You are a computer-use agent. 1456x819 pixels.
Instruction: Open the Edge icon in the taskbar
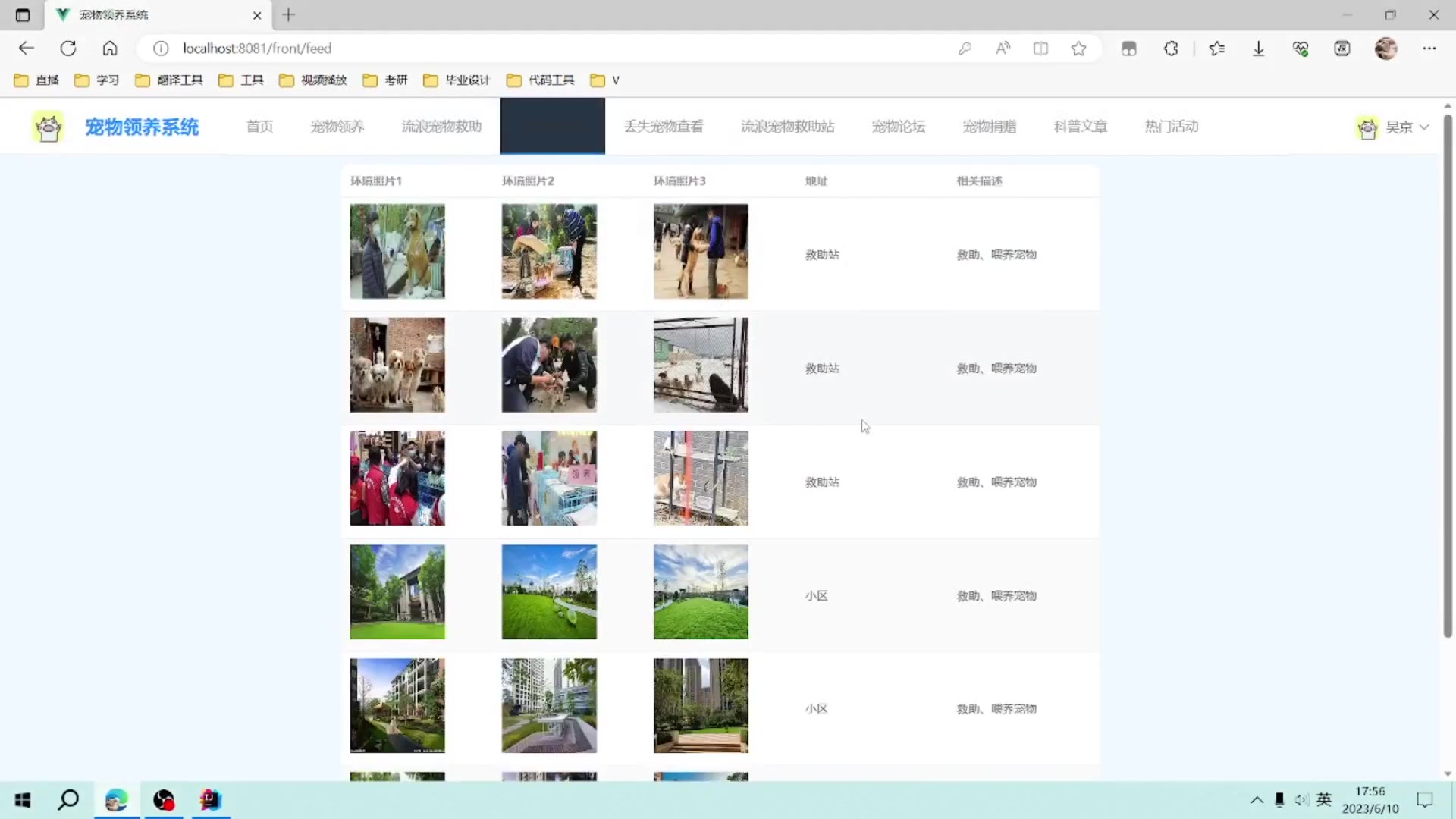coord(116,800)
